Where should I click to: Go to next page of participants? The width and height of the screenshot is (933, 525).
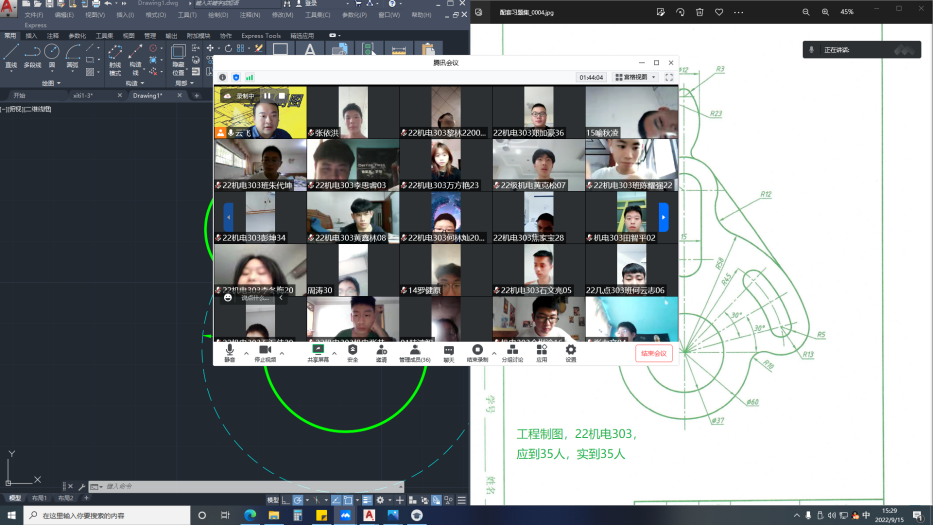663,217
